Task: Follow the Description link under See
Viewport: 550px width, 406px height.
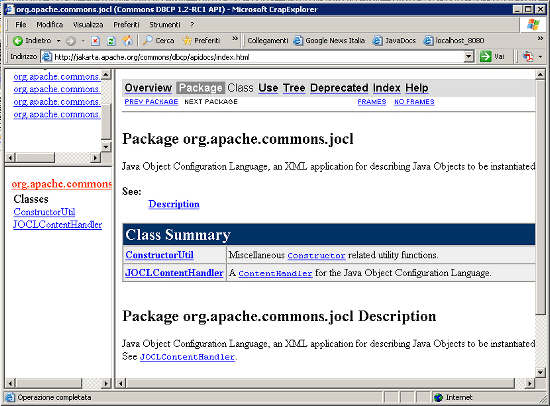Action: tap(174, 204)
